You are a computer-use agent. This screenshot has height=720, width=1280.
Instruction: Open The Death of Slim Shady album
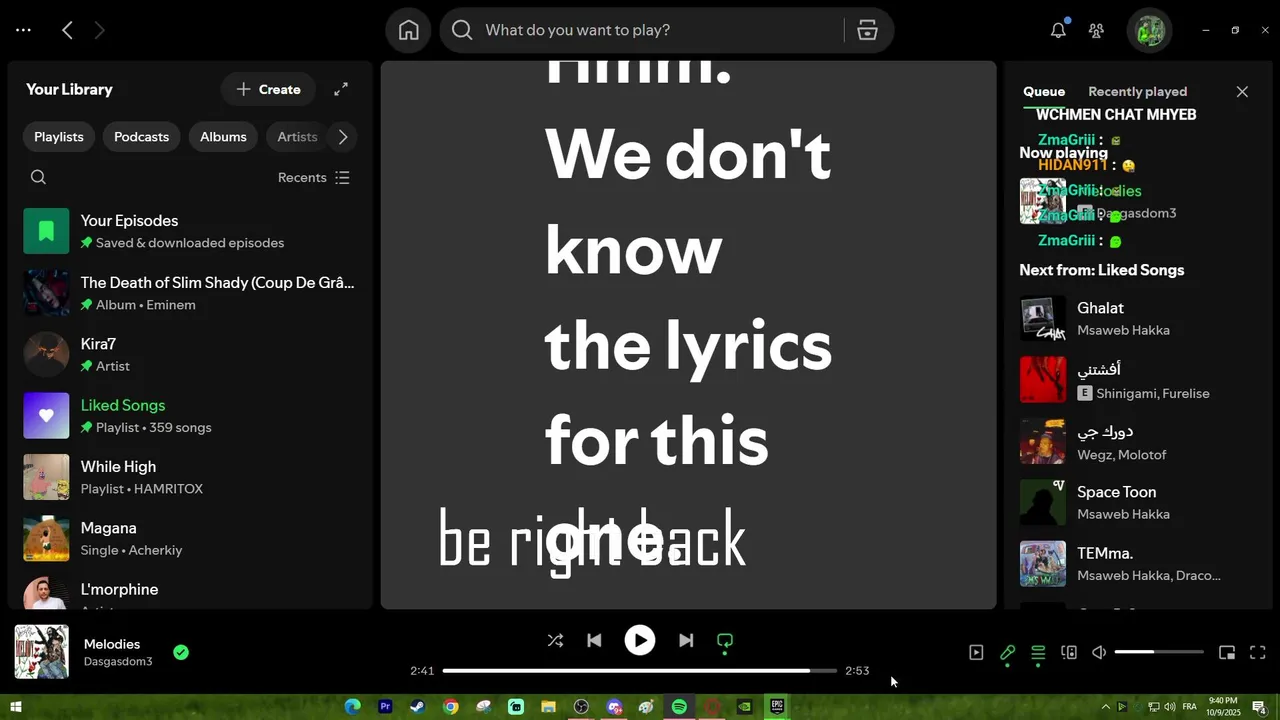click(x=190, y=293)
